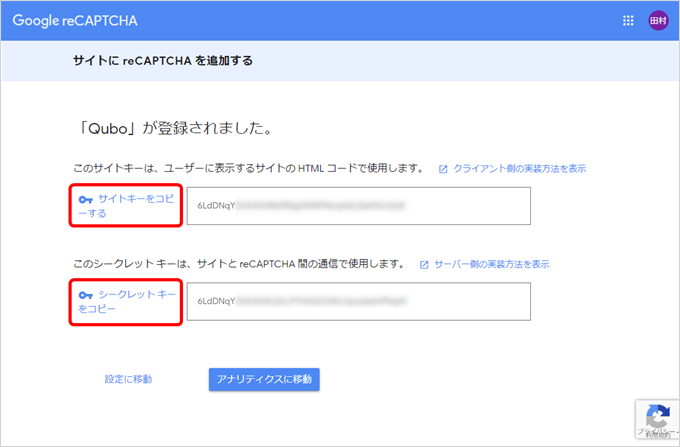Open the Google apps grid icon

(628, 20)
